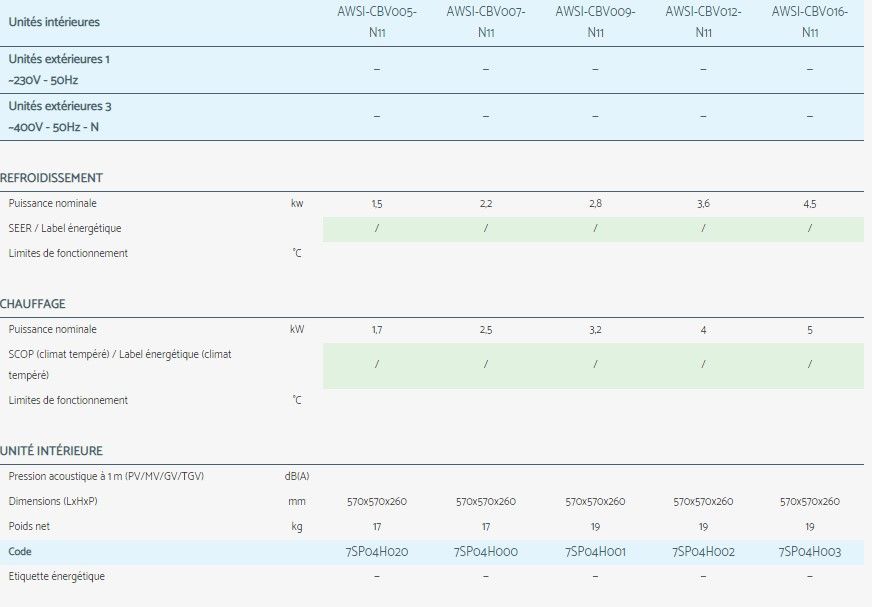This screenshot has width=872, height=607.
Task: Select product code 7SP04H001
Action: (x=595, y=552)
